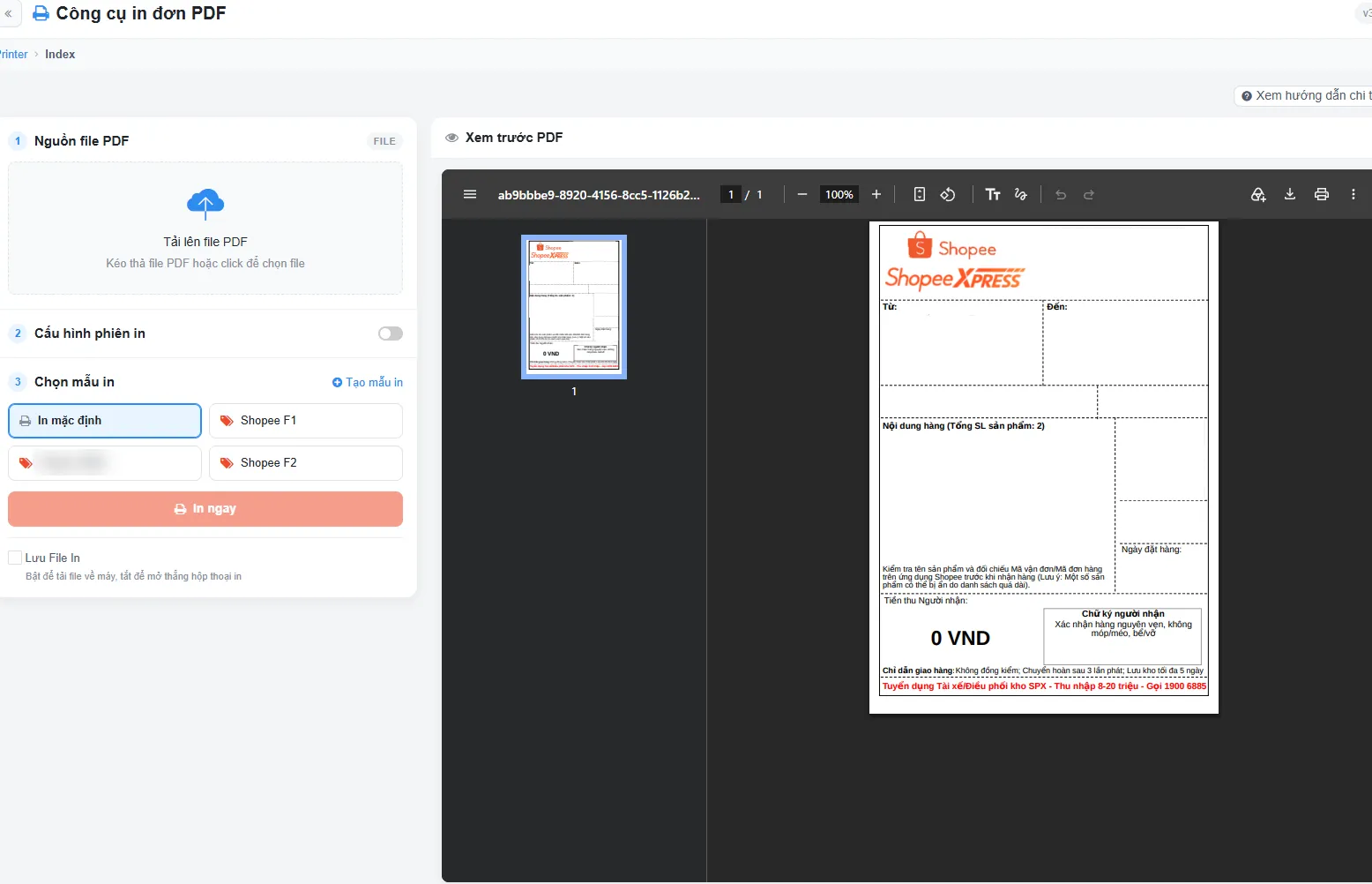
Task: Click the FILE badge label
Action: (384, 141)
